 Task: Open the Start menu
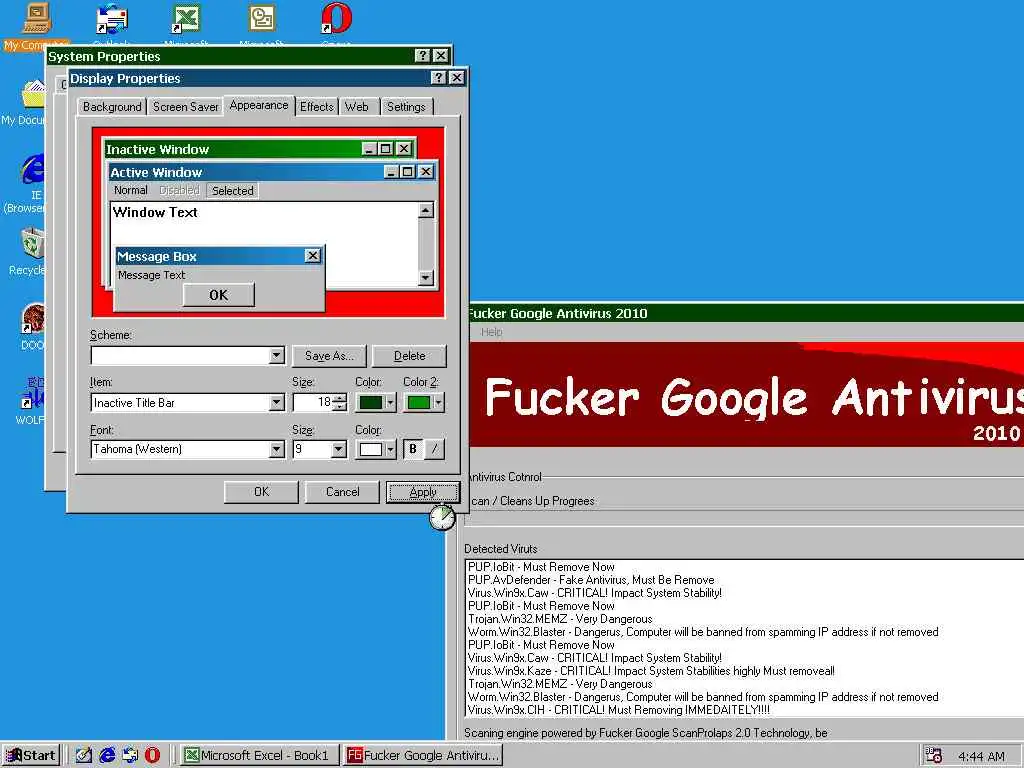click(x=31, y=755)
